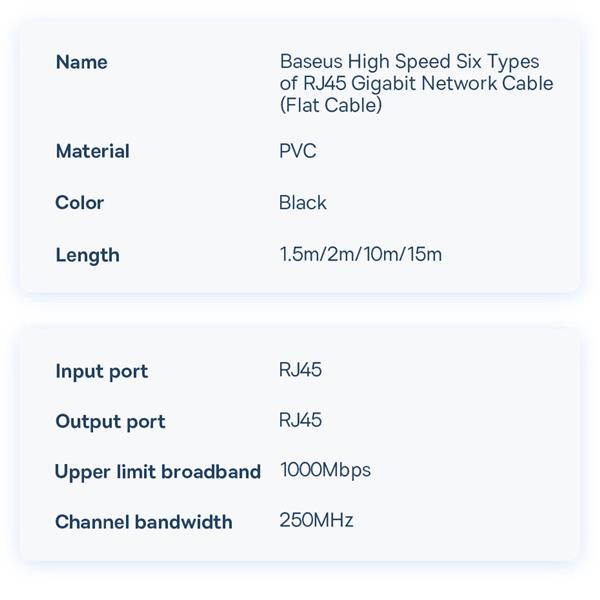
Task: Select the "Baseus High Speed Six Types" text line
Action: [x=409, y=62]
